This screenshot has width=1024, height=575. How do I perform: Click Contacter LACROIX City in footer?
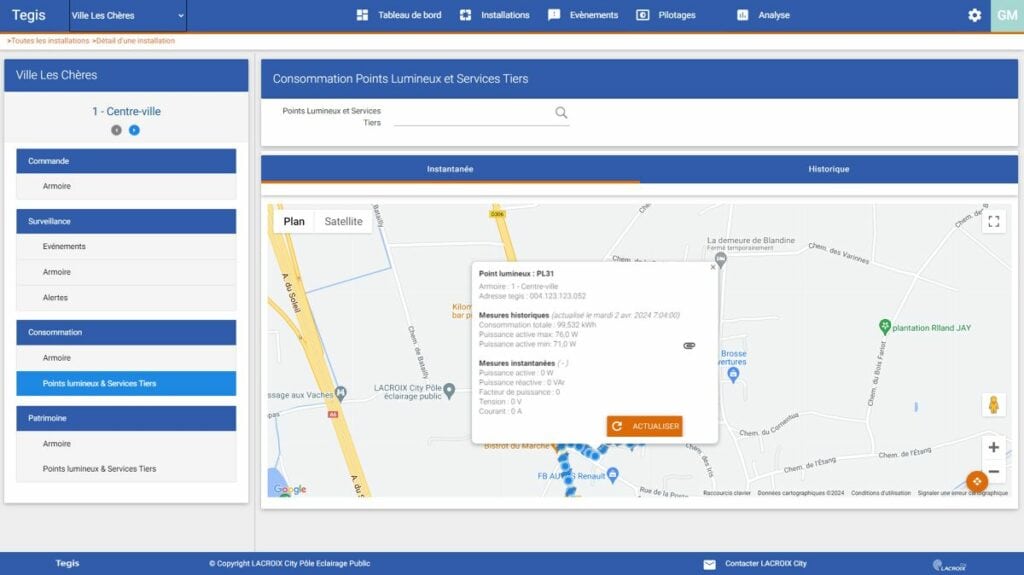pyautogui.click(x=765, y=563)
